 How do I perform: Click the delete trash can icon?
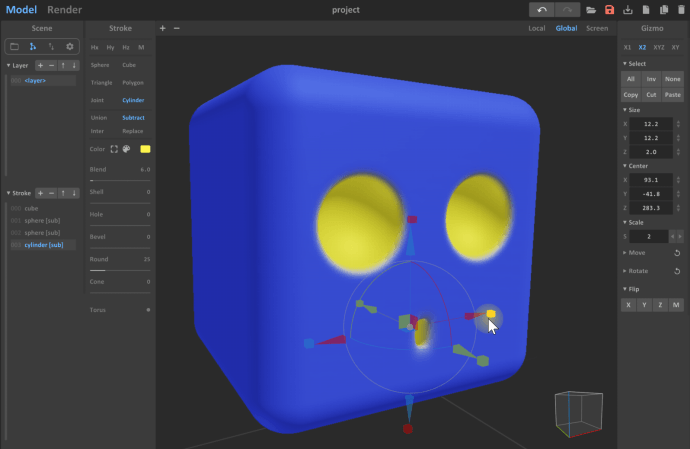tap(681, 10)
